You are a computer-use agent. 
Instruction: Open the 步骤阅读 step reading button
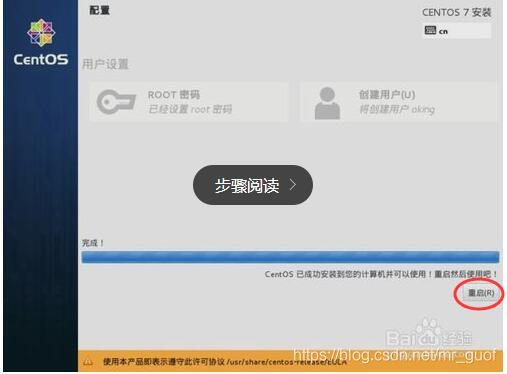click(253, 185)
